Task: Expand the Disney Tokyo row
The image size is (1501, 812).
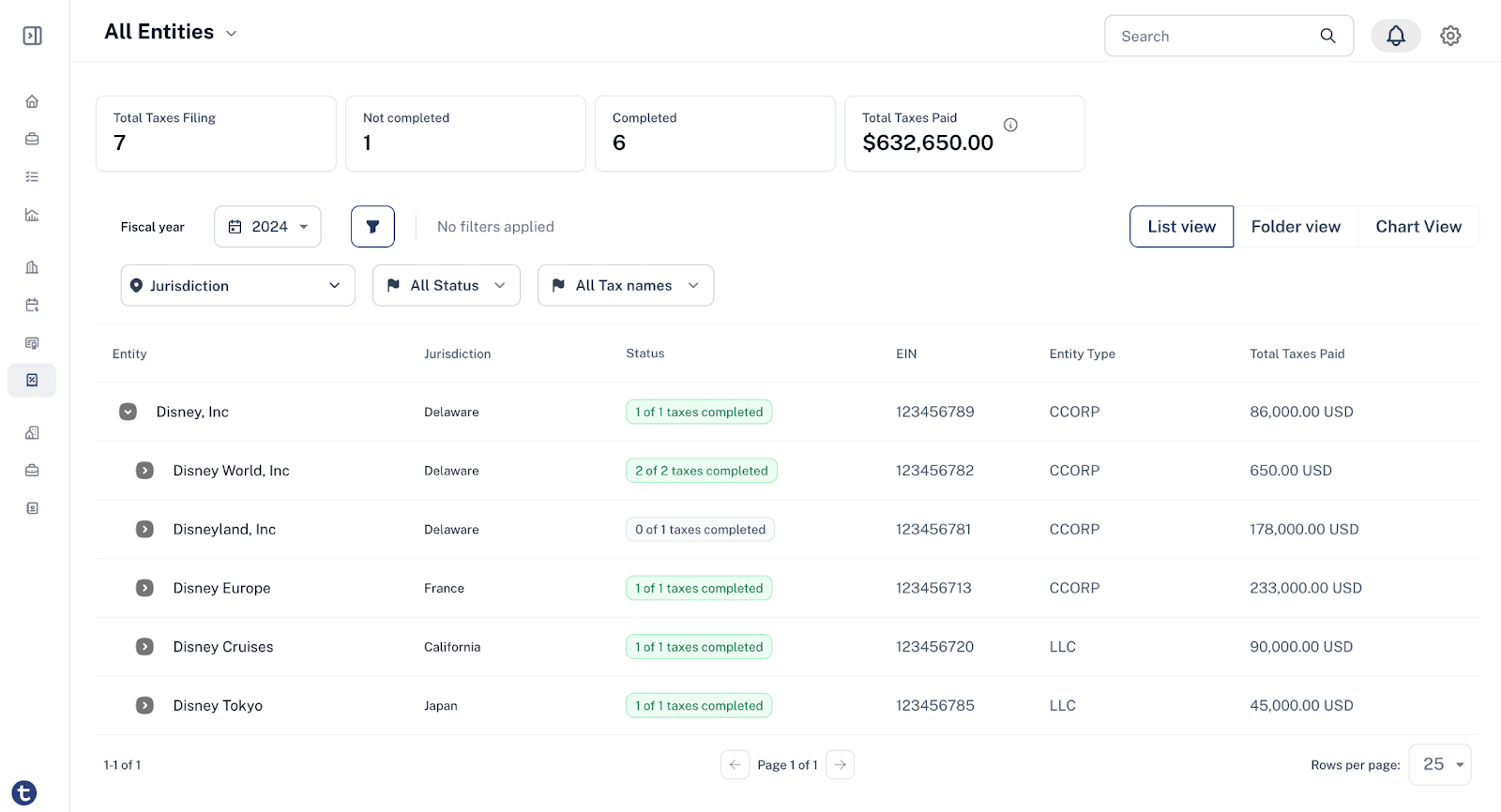Action: pos(144,705)
